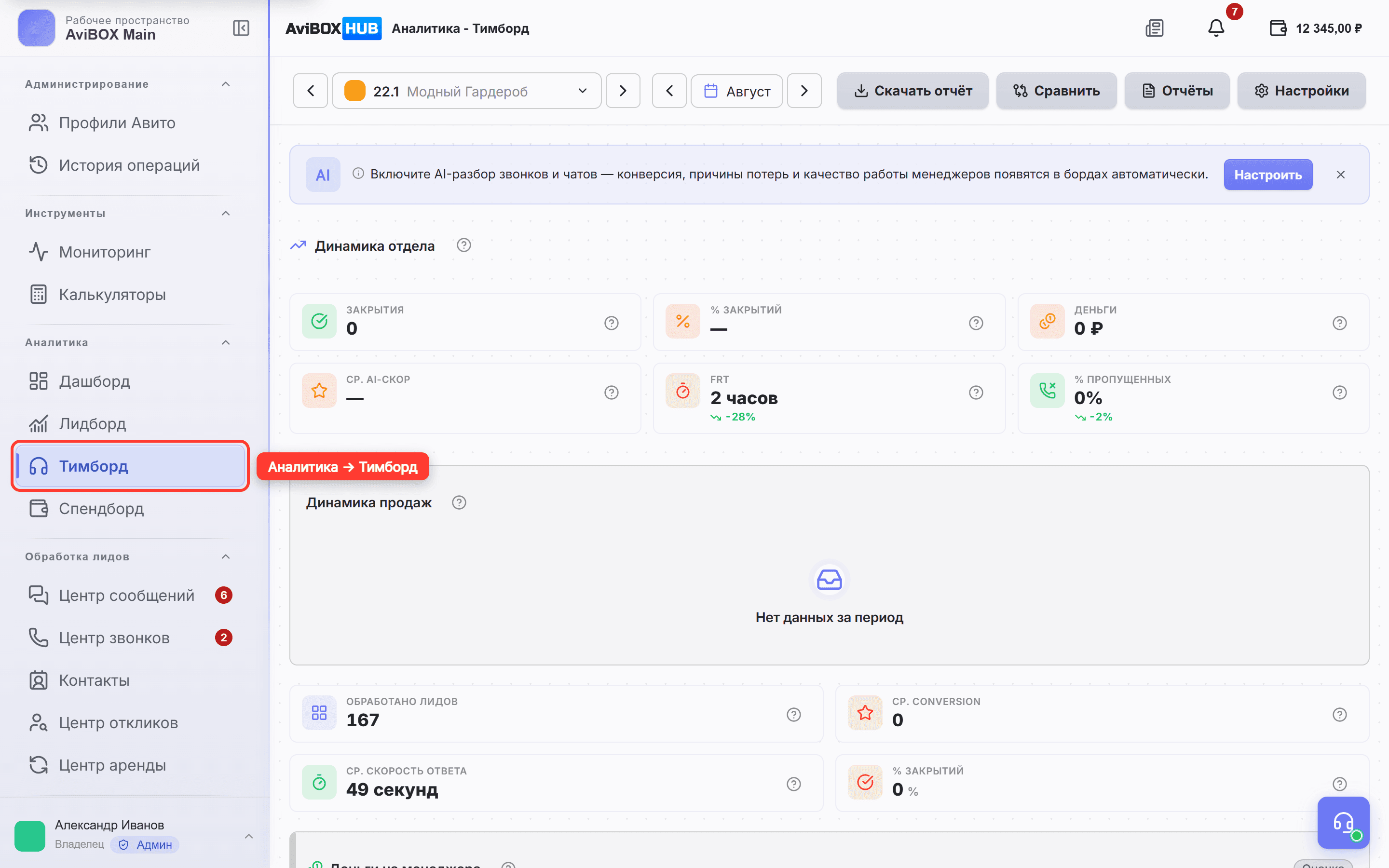Click Настроить in AI banner
Image resolution: width=1389 pixels, height=868 pixels.
pyautogui.click(x=1268, y=175)
